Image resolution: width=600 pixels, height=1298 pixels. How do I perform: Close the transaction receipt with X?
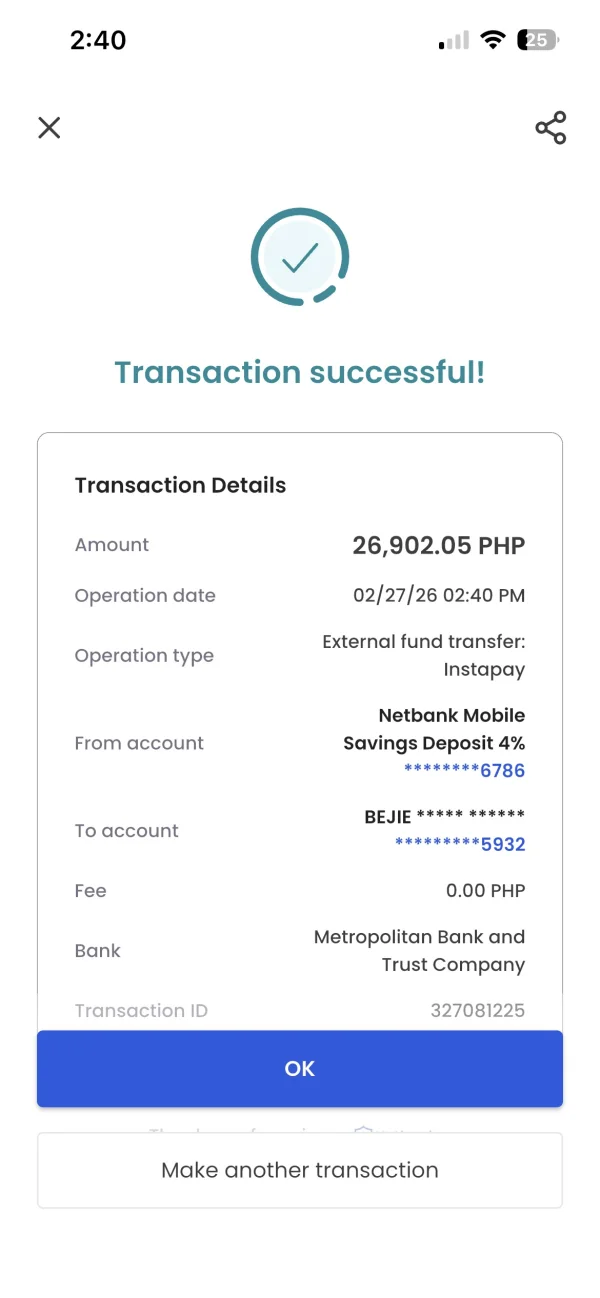pyautogui.click(x=49, y=127)
